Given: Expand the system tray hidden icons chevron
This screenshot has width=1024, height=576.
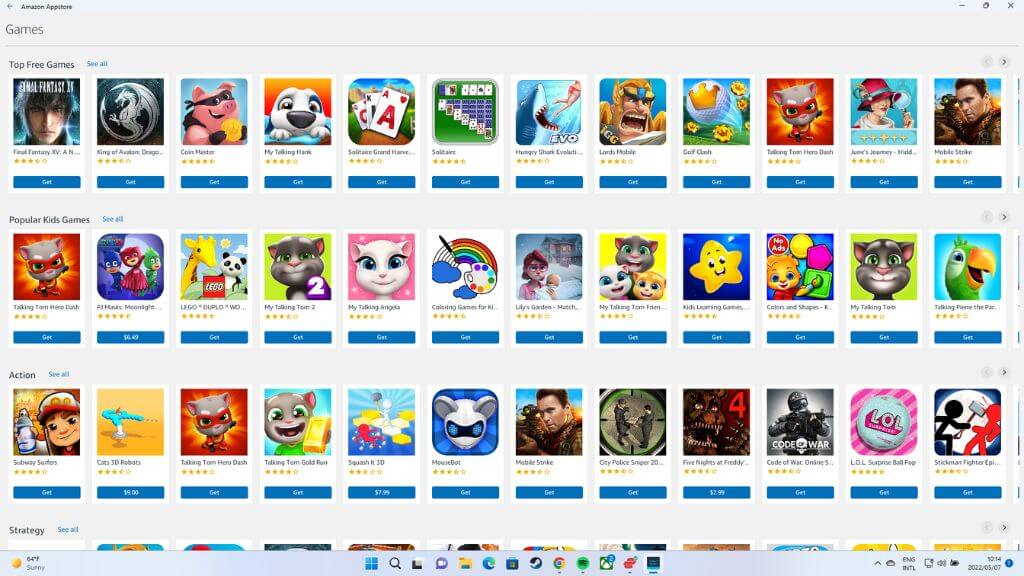Looking at the screenshot, I should click(x=877, y=563).
